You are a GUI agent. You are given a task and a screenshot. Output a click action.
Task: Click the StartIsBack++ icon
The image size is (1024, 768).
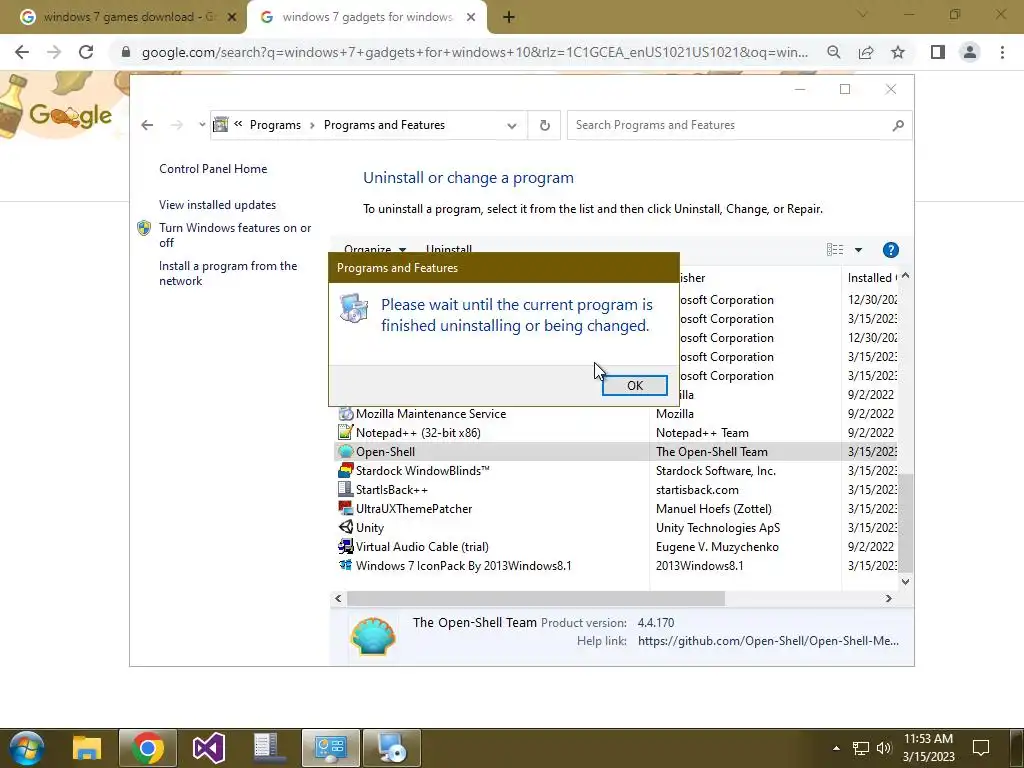click(x=345, y=489)
